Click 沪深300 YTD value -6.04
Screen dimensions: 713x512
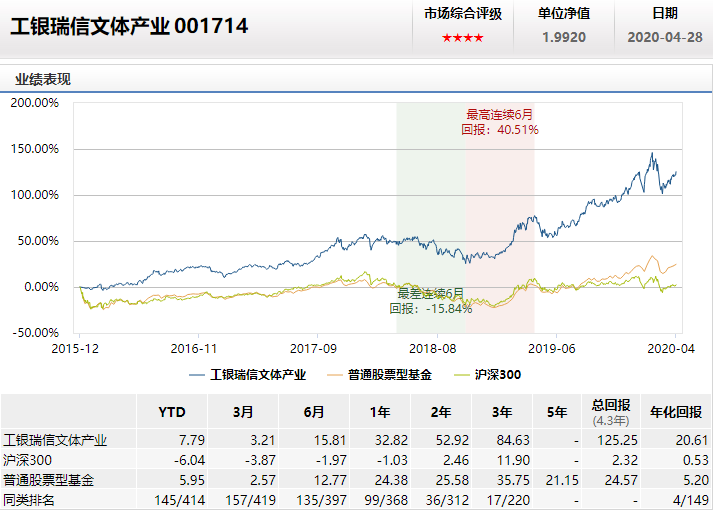(189, 460)
